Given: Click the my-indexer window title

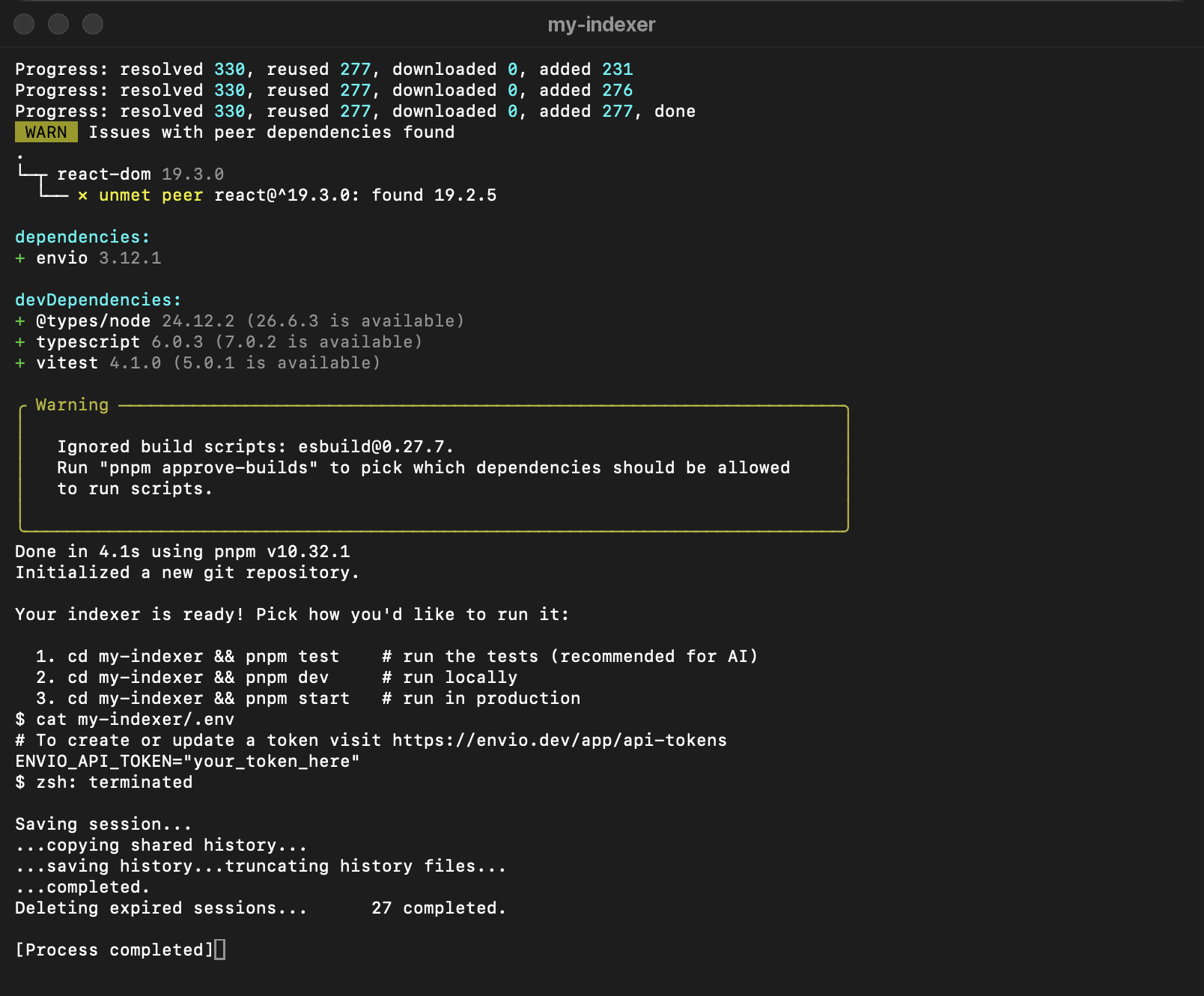Looking at the screenshot, I should (x=601, y=25).
